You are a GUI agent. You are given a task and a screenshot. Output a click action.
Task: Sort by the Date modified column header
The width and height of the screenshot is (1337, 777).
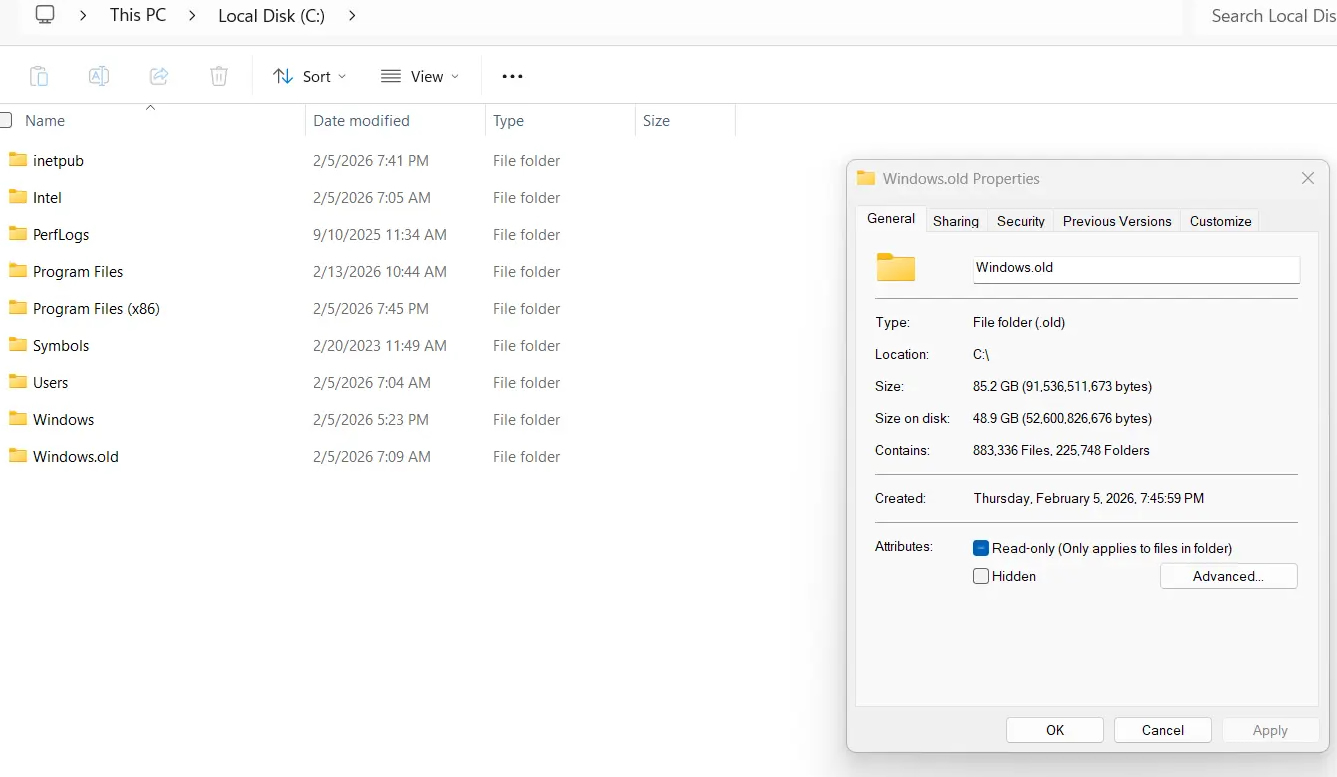click(361, 120)
